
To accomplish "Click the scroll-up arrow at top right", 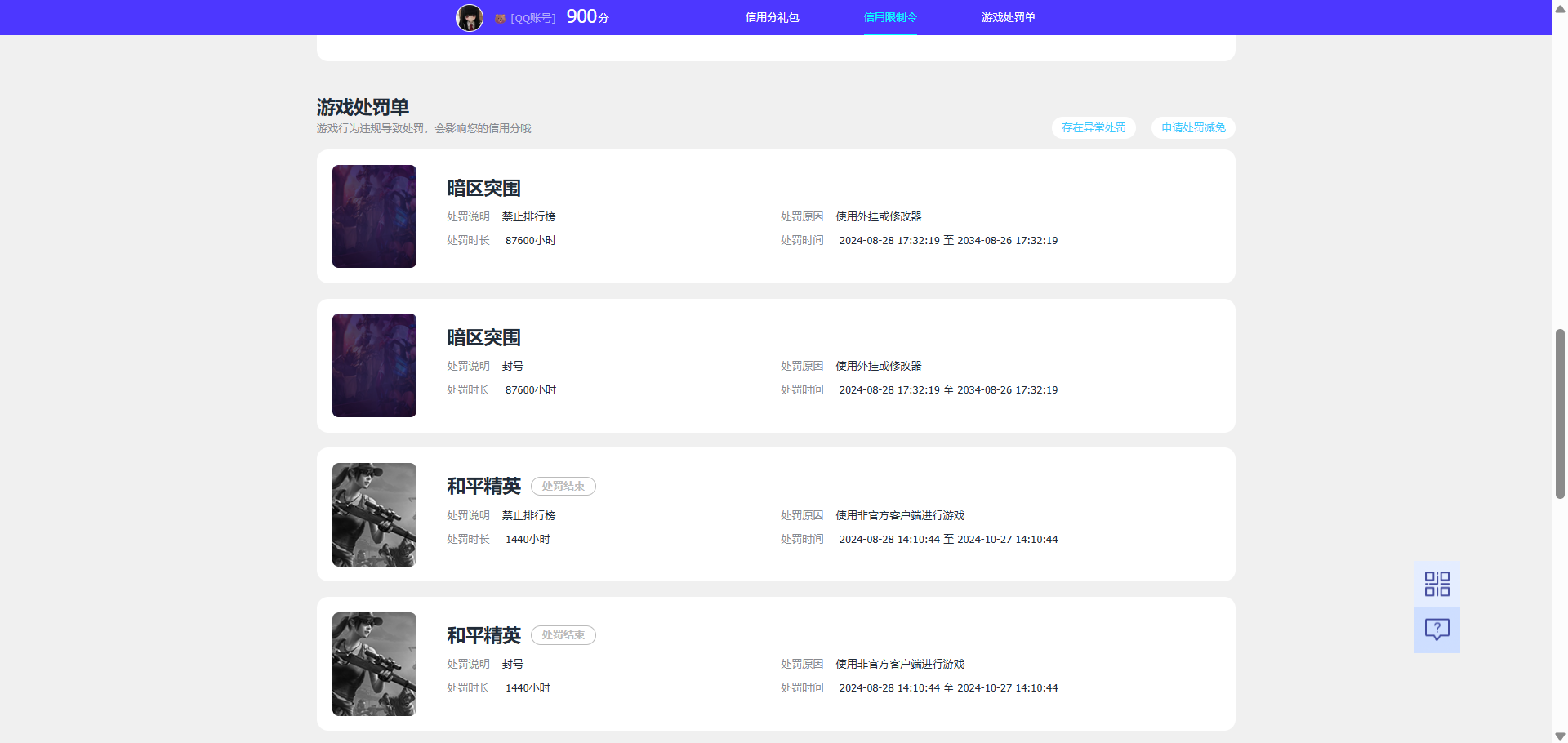I will coord(1559,8).
